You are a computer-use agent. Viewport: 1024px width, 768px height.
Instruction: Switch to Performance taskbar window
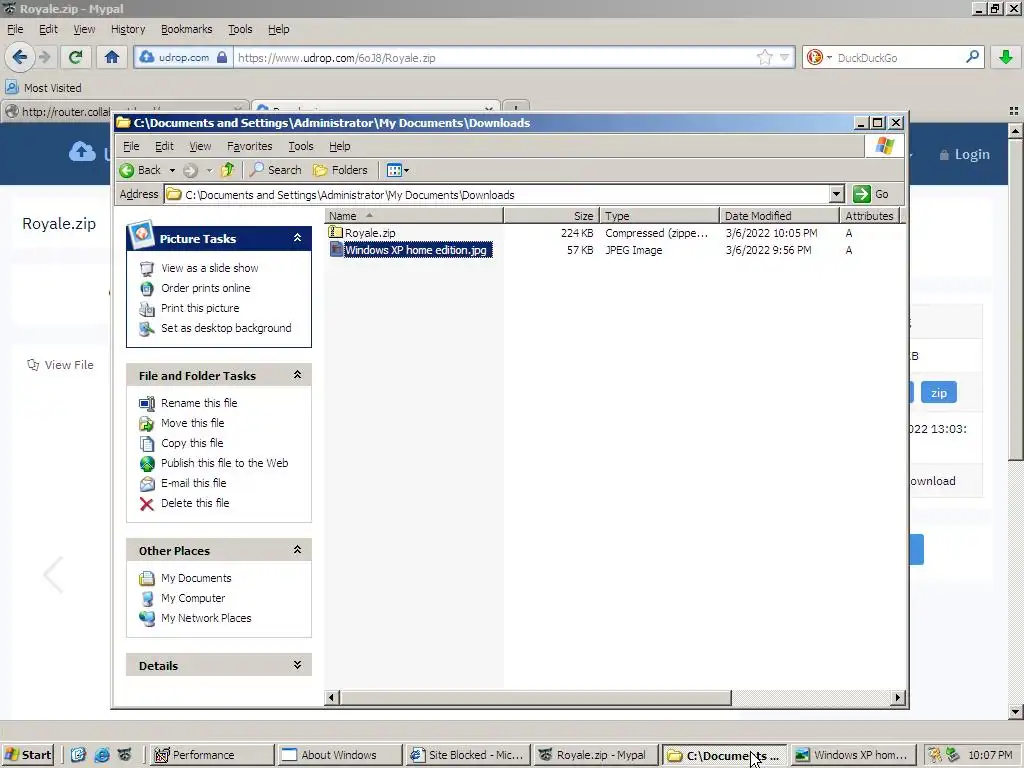[212, 755]
